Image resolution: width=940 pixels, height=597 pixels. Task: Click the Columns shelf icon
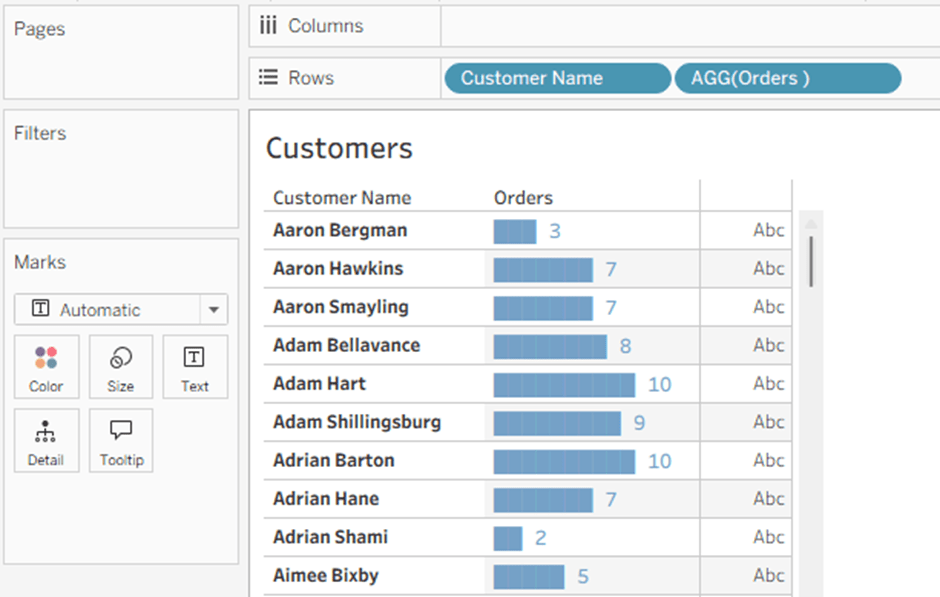tap(268, 26)
